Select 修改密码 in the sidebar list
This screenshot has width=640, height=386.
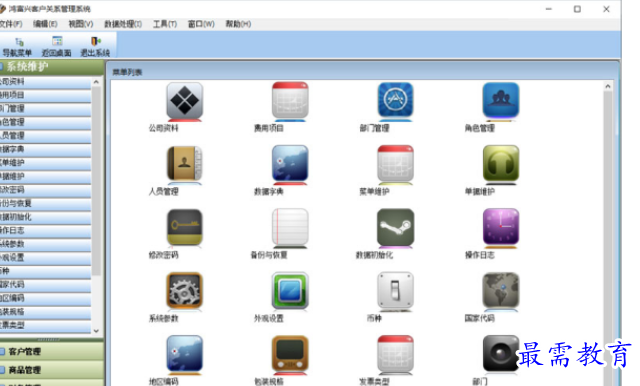pyautogui.click(x=45, y=190)
